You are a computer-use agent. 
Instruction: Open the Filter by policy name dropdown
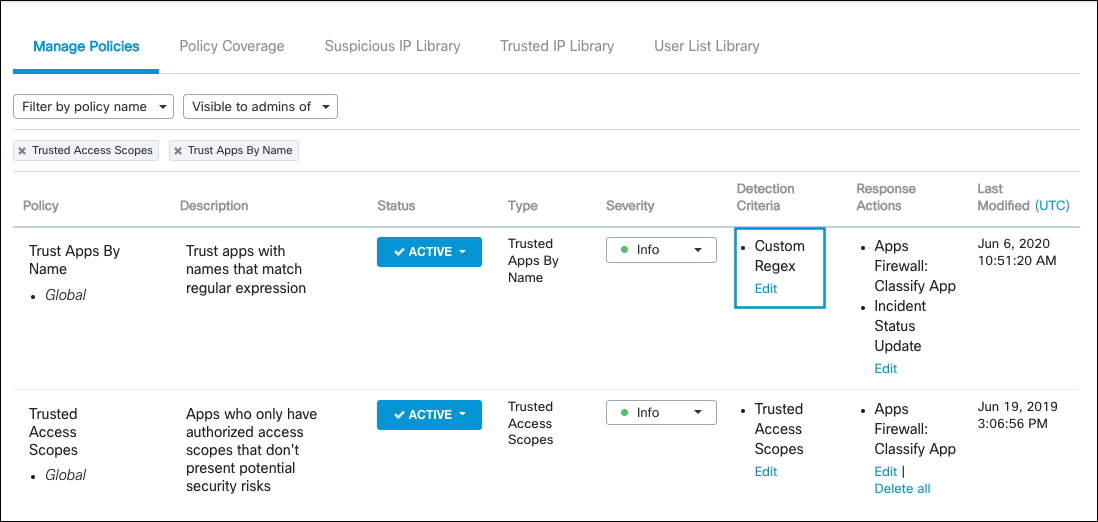point(94,107)
